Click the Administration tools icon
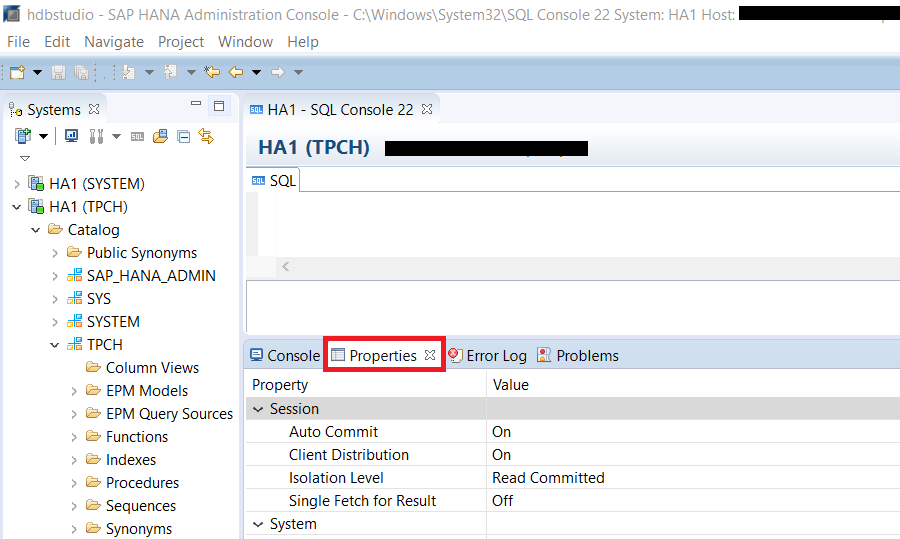Screen dimensions: 900x539 click(96, 136)
